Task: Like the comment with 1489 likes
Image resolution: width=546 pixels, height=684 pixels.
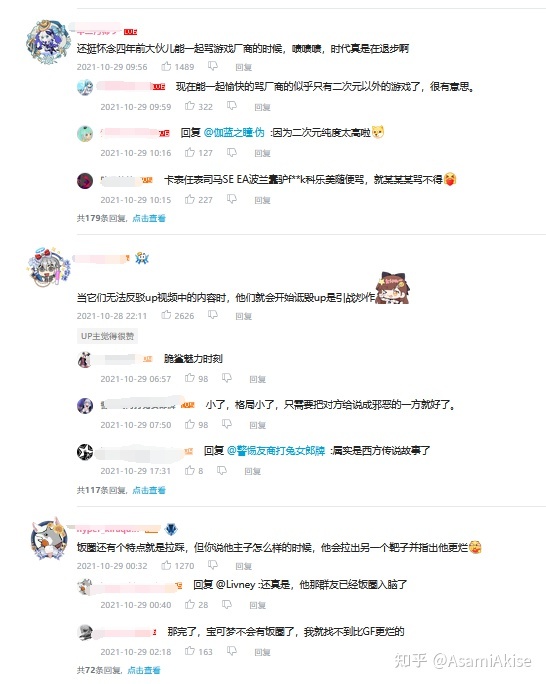Action: click(166, 66)
